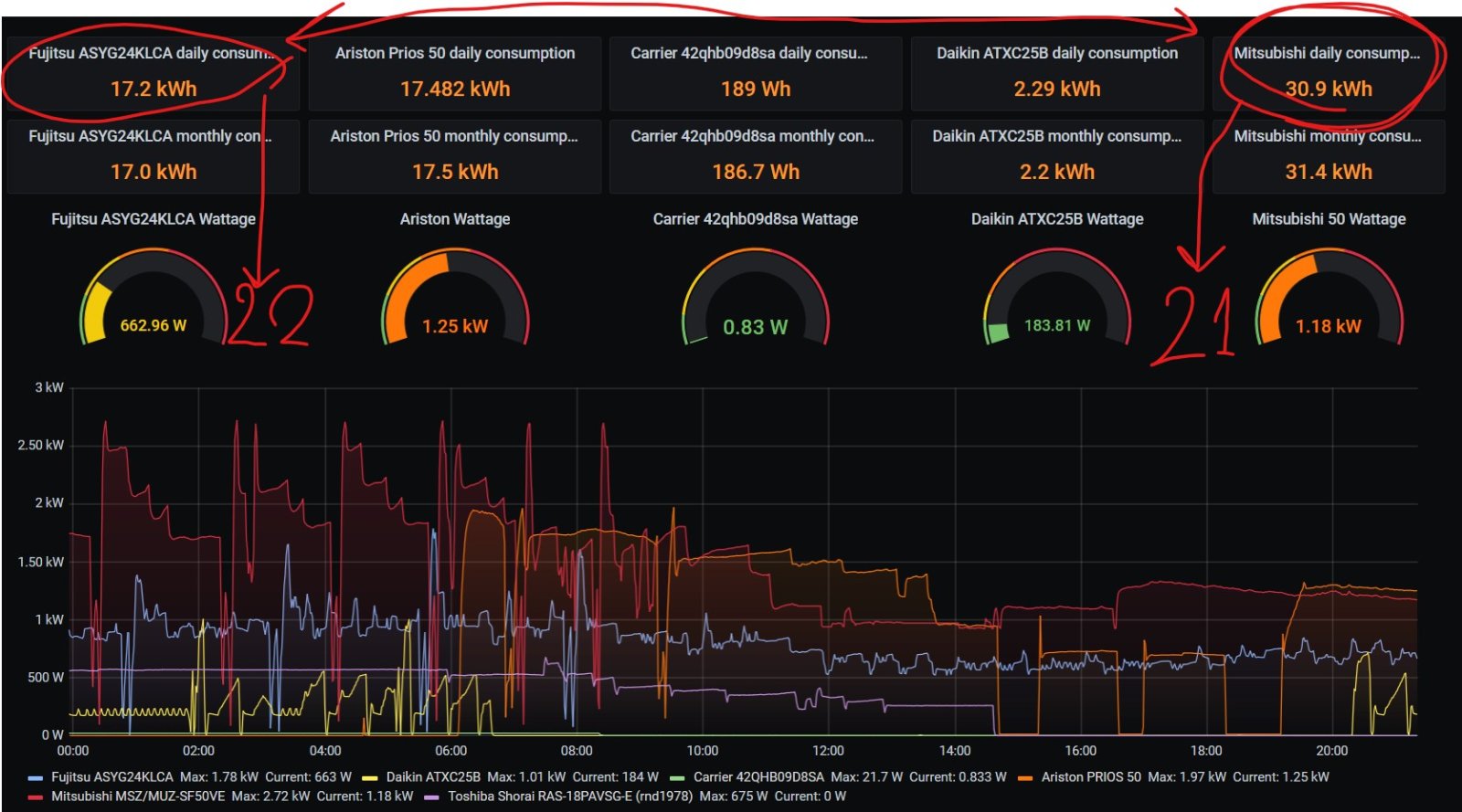The height and width of the screenshot is (812, 1462).
Task: Select the 17.5 kWh Ariston monthly value
Action: [455, 172]
